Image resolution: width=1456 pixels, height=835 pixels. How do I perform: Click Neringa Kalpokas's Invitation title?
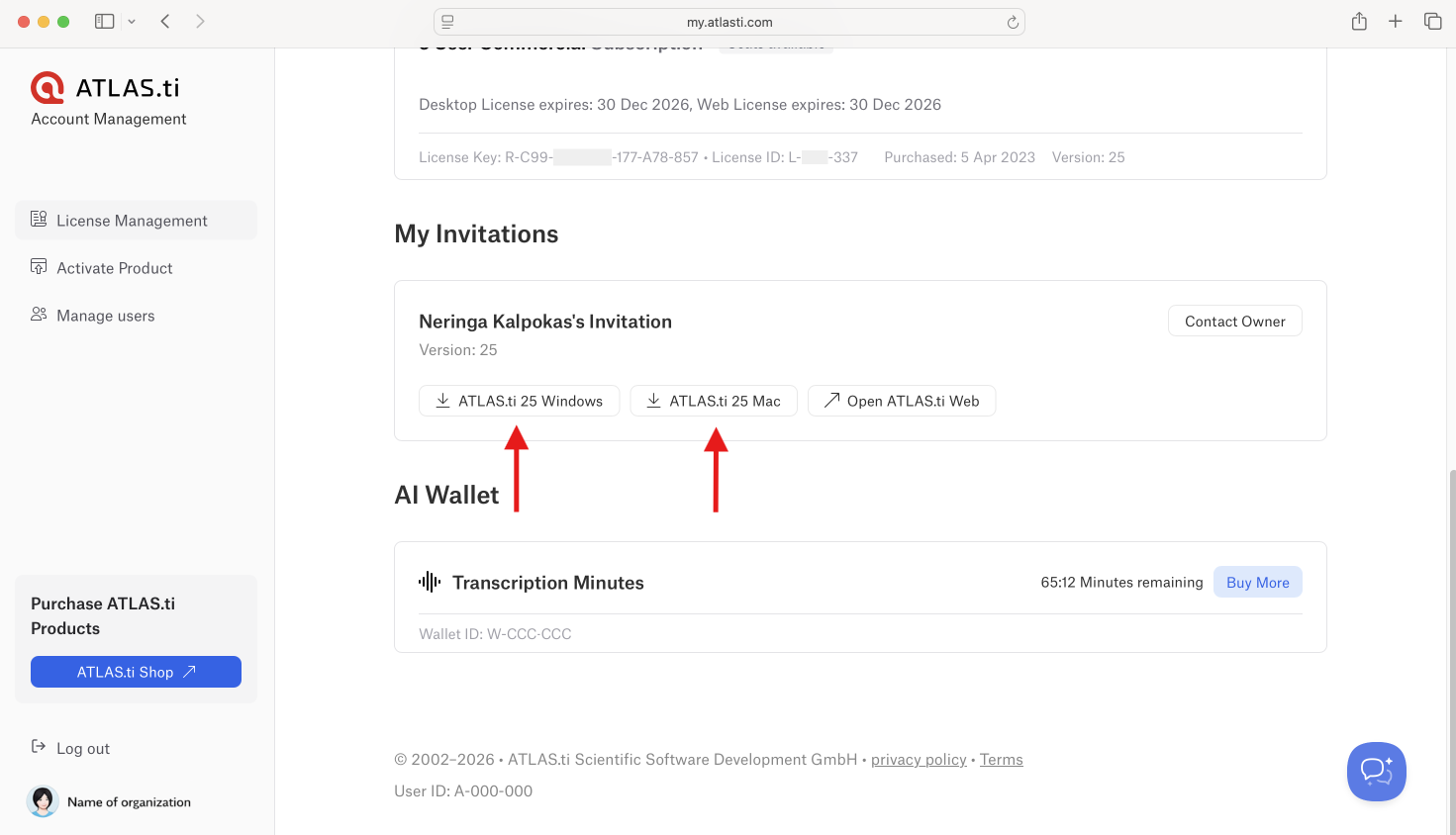545,322
